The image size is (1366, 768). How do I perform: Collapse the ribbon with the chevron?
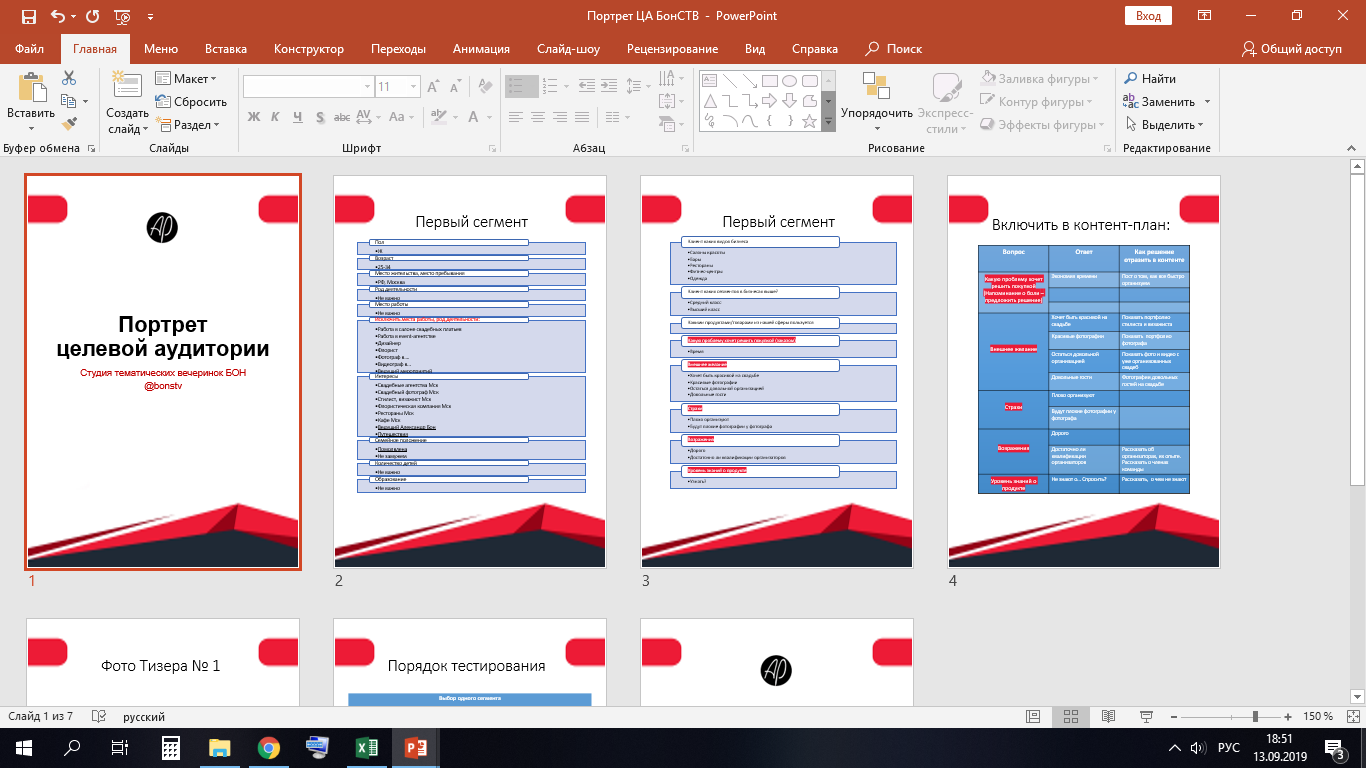(1352, 148)
